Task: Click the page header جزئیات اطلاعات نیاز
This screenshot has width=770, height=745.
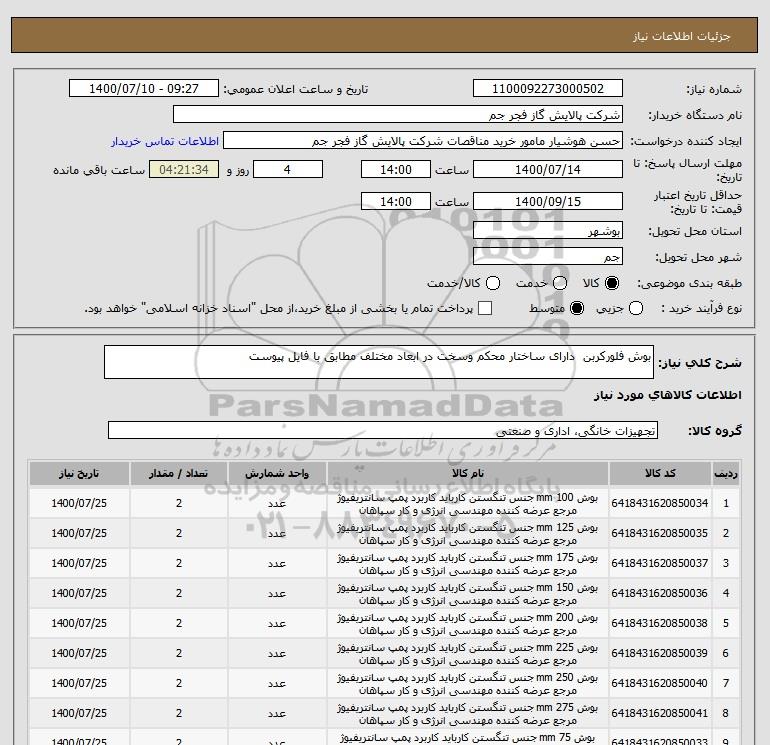Action: pos(682,36)
